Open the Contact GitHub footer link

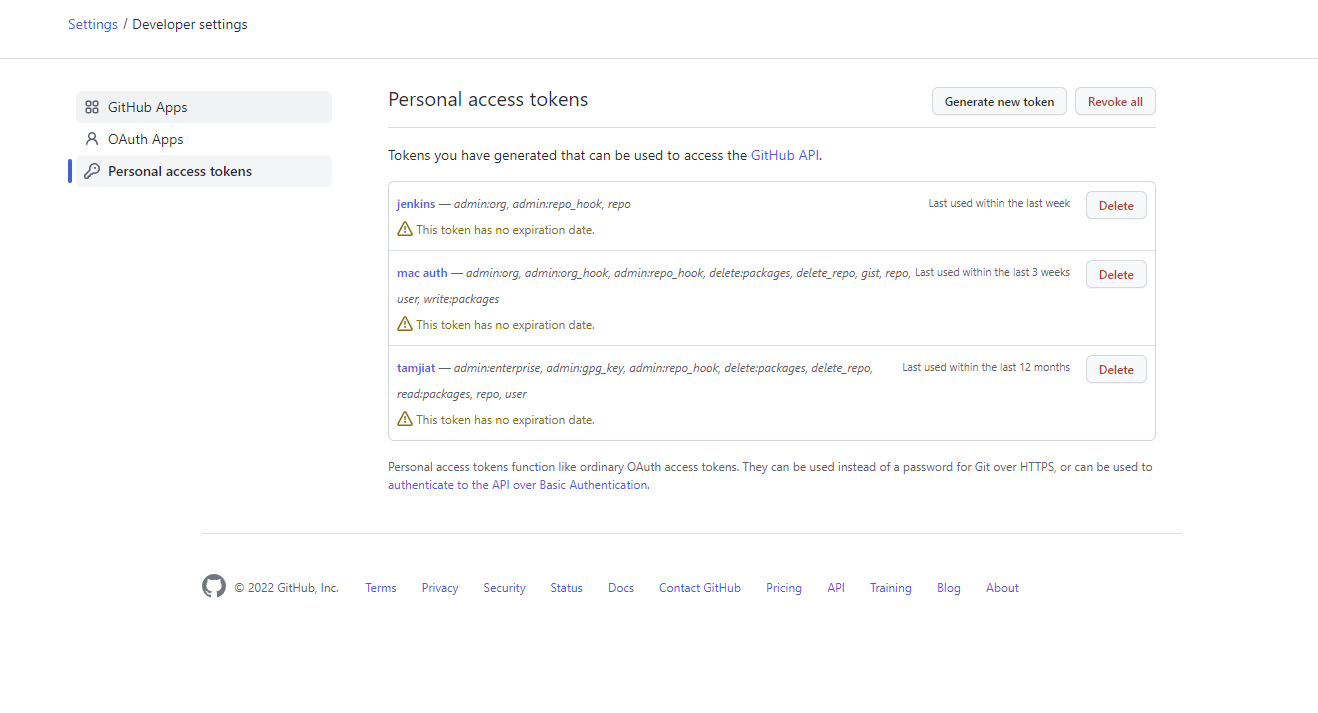click(700, 588)
